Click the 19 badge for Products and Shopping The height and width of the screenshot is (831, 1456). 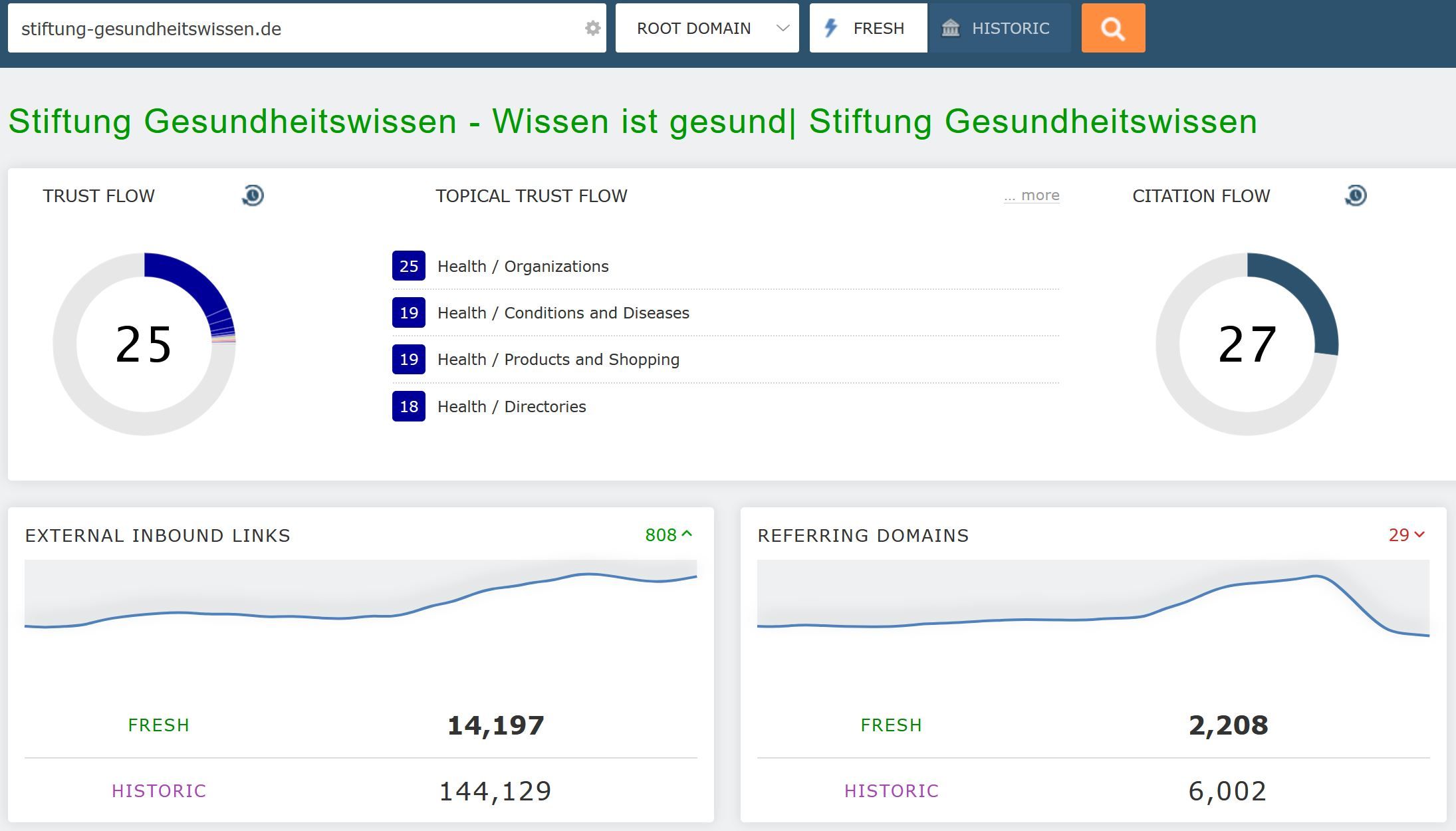[409, 359]
